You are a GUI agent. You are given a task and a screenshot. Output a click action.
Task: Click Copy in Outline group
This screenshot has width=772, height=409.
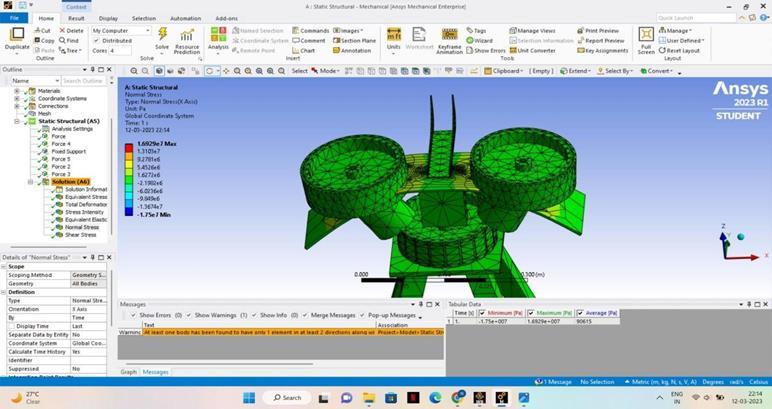click(x=44, y=40)
